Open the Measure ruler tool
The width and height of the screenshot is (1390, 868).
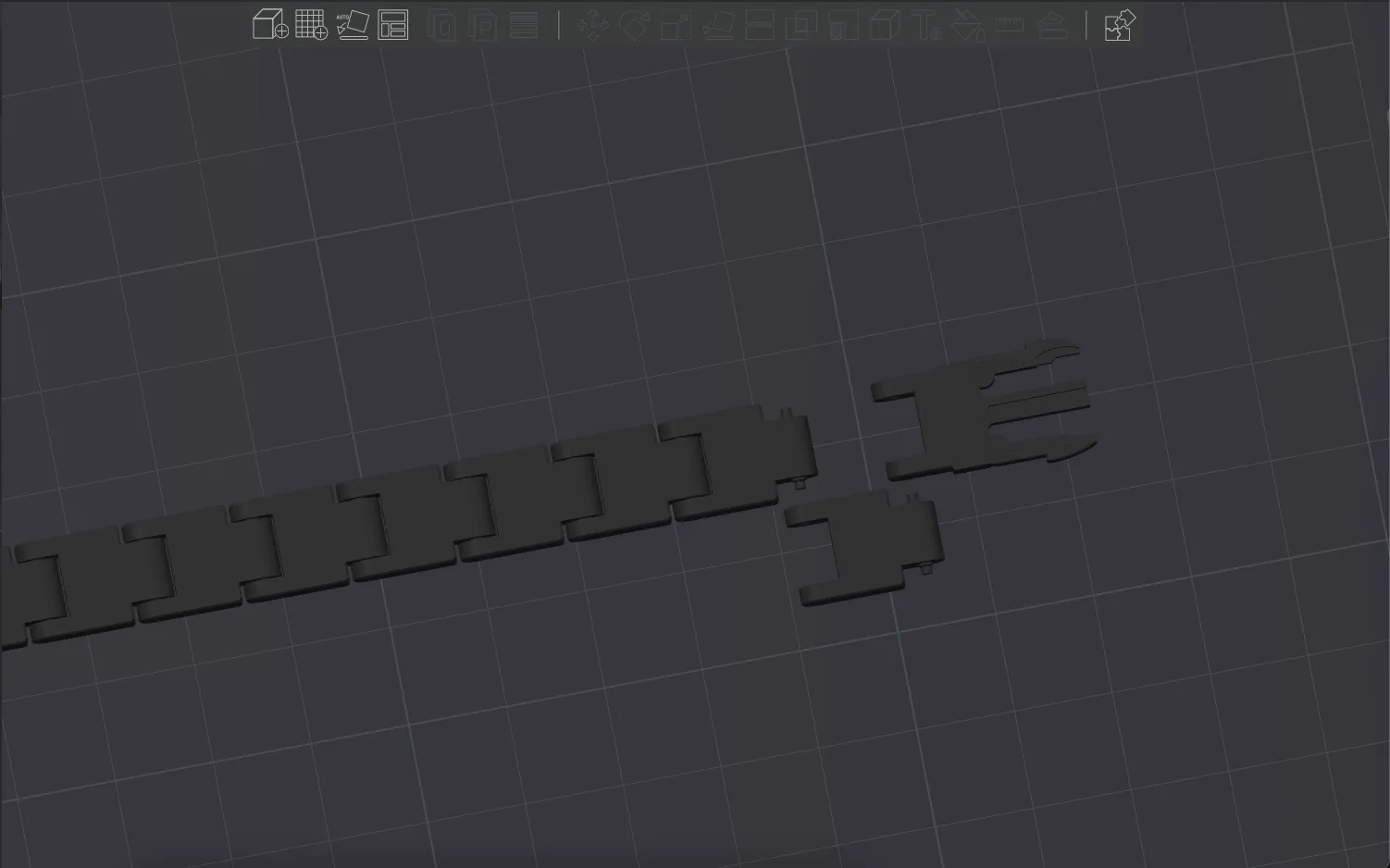(x=1010, y=25)
